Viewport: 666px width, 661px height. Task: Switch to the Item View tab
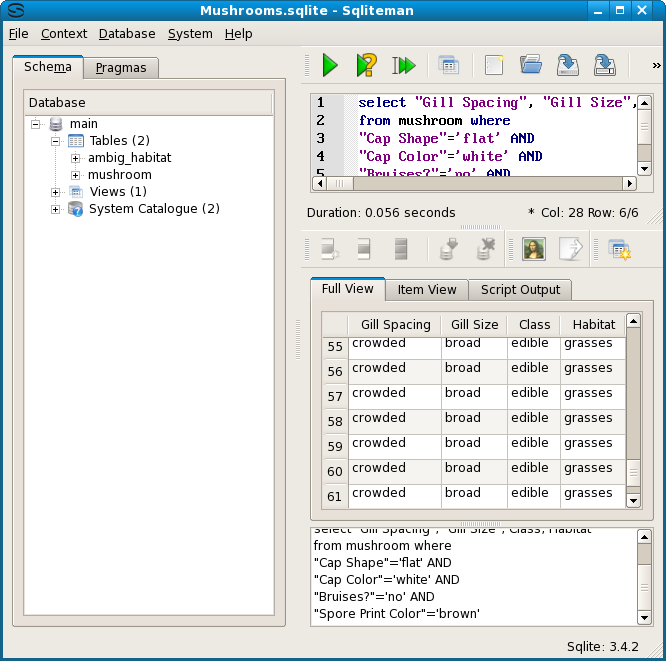[427, 290]
